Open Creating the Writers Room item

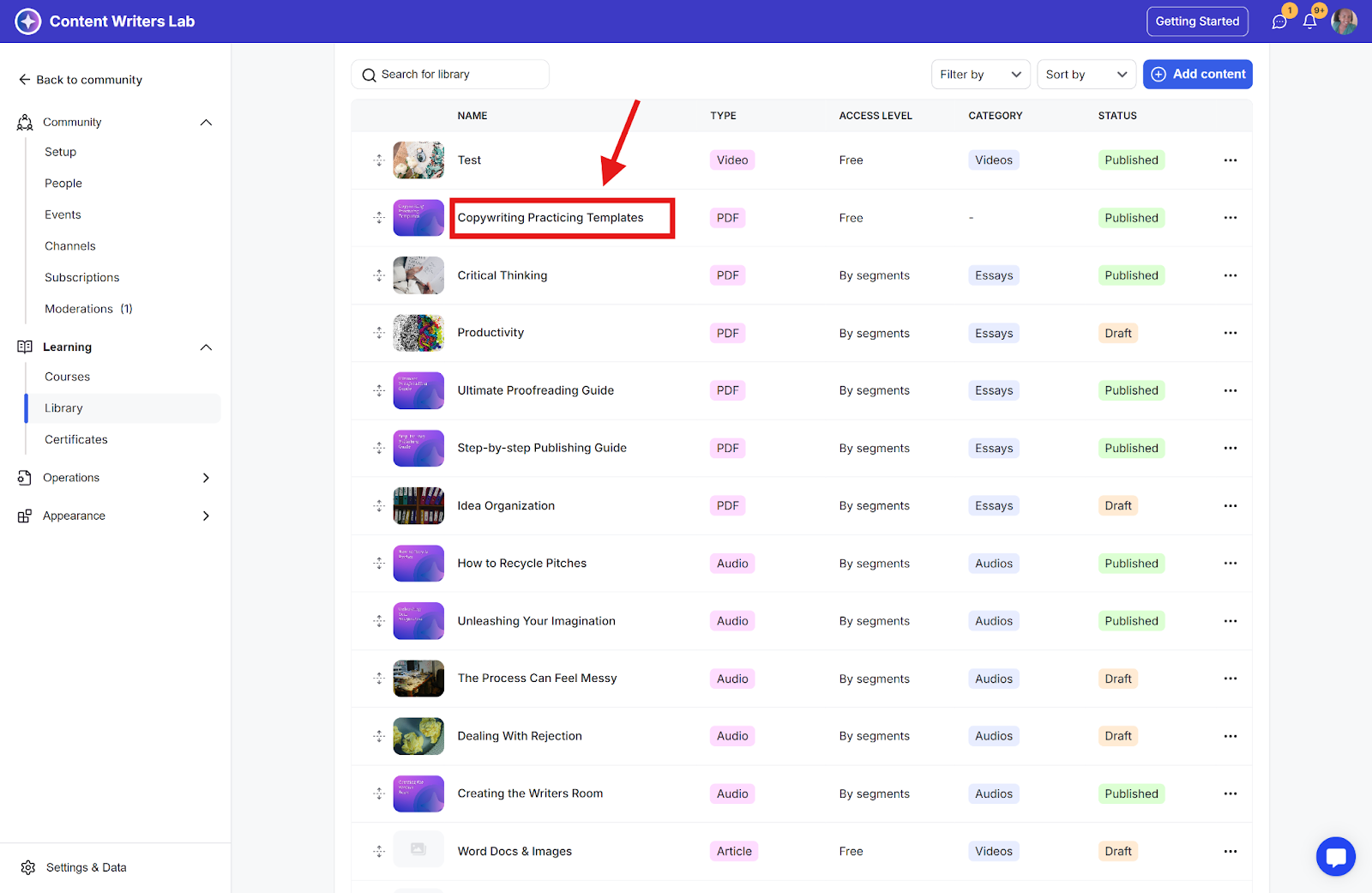tap(530, 793)
